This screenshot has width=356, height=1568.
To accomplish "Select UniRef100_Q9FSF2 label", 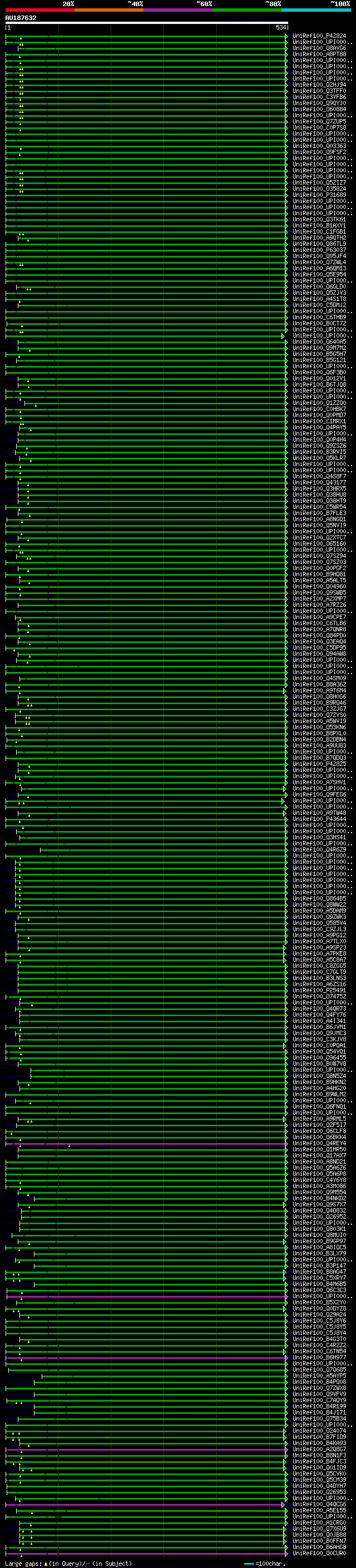I will click(x=319, y=152).
